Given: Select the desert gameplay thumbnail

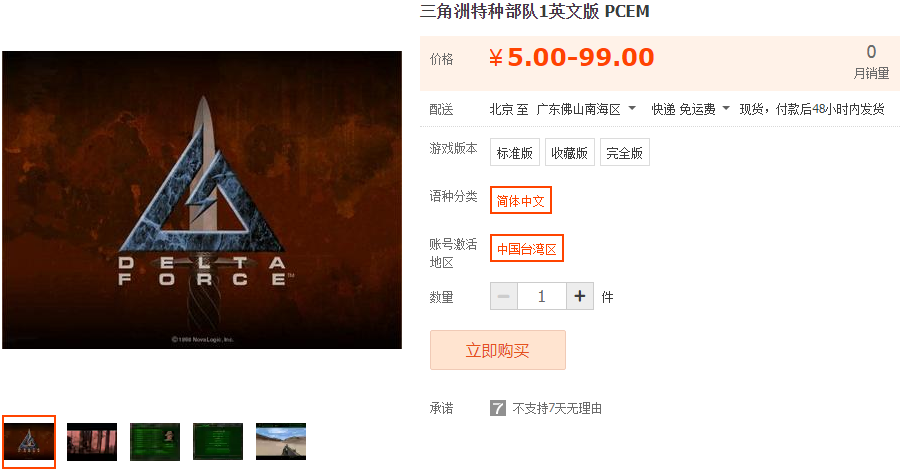Looking at the screenshot, I should [281, 441].
